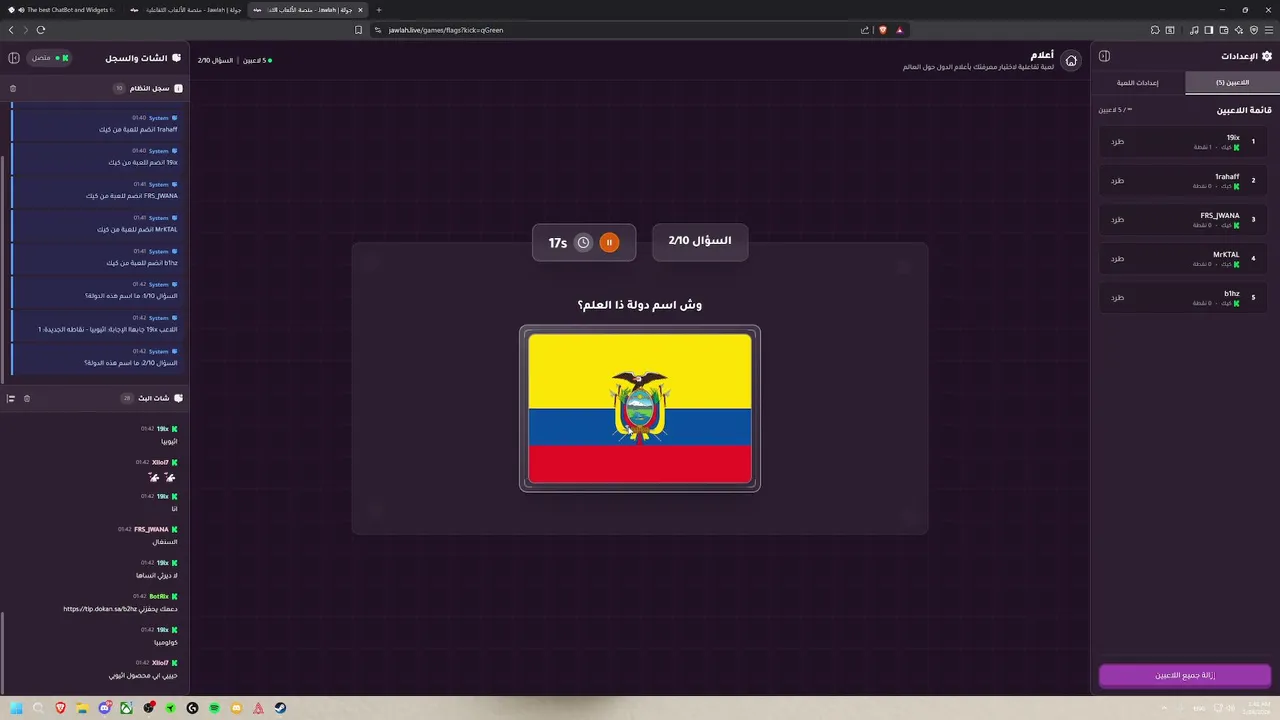Click the list icon in stream chat header
The width and height of the screenshot is (1280, 720).
[x=11, y=398]
